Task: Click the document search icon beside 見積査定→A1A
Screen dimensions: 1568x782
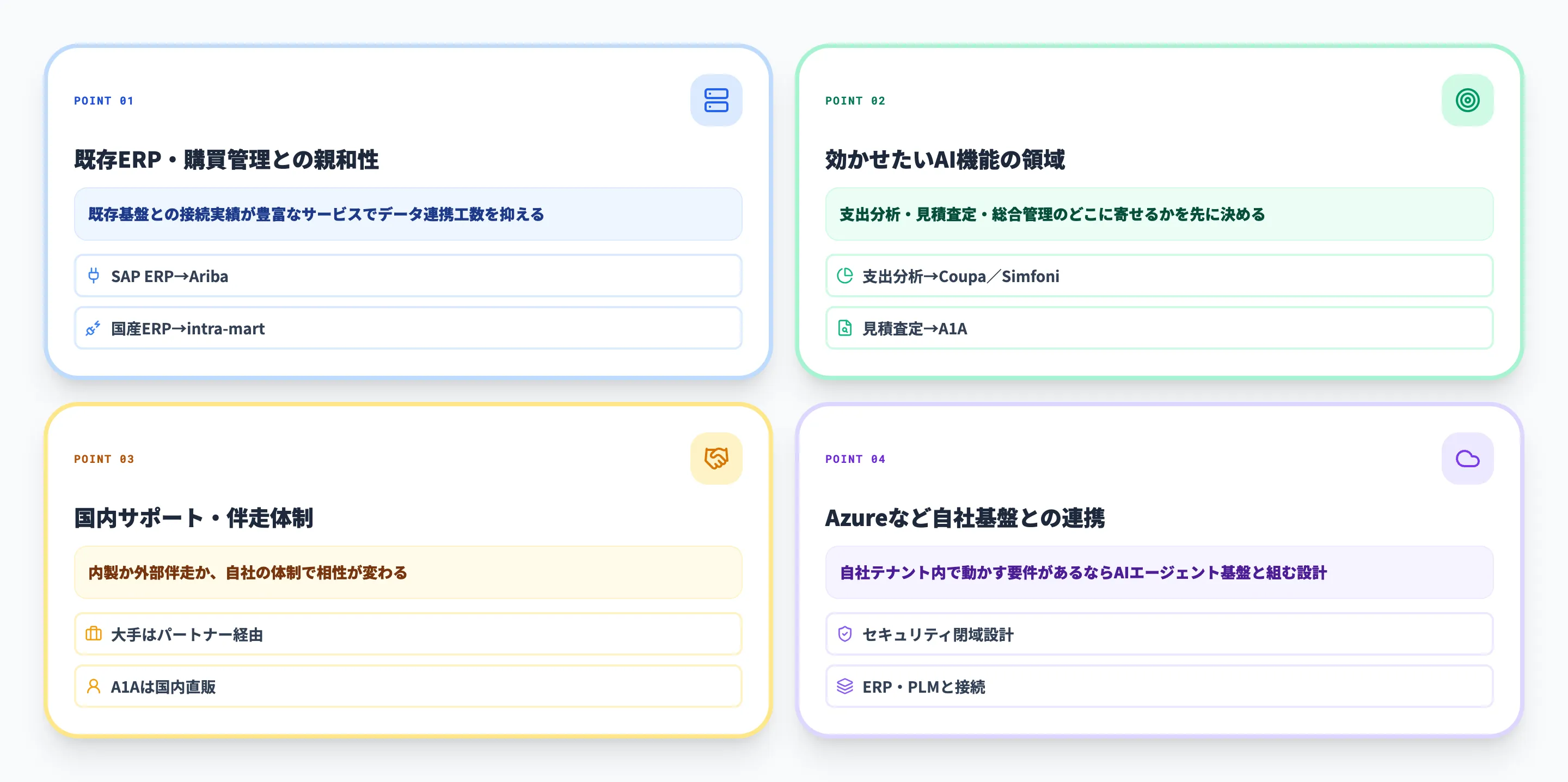Action: [844, 328]
